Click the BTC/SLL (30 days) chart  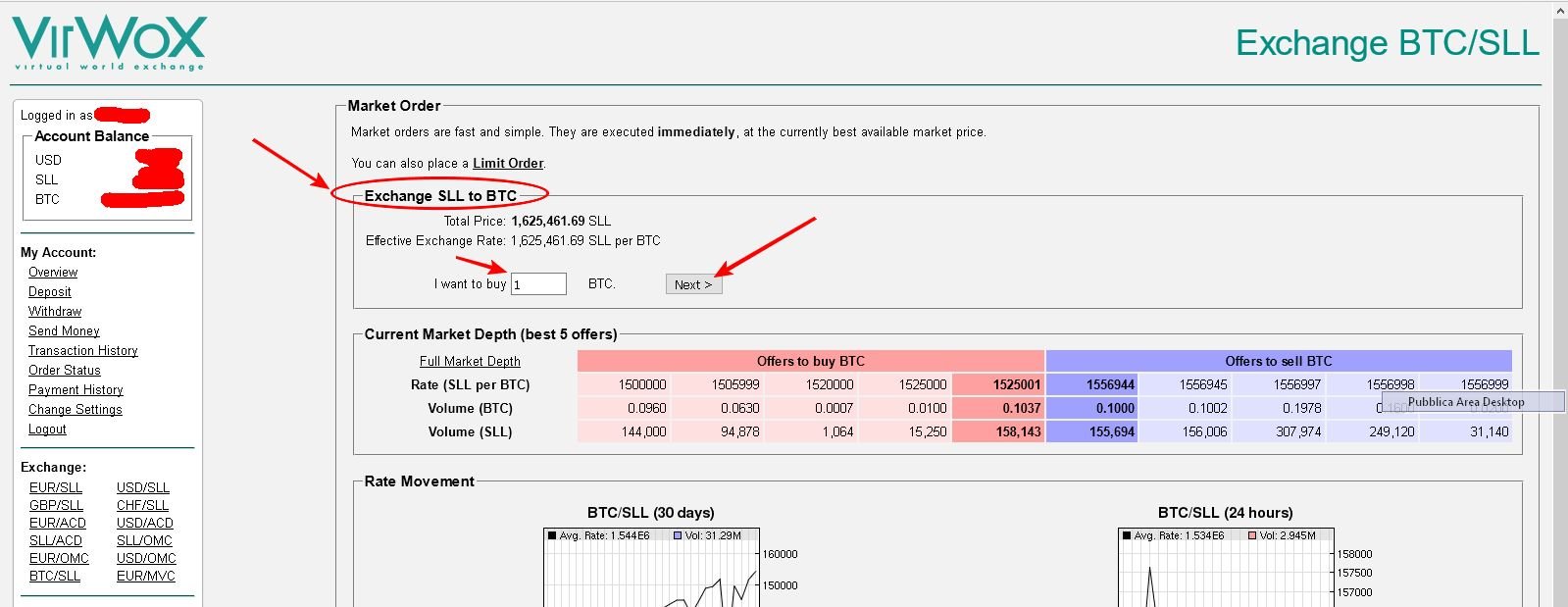651,568
